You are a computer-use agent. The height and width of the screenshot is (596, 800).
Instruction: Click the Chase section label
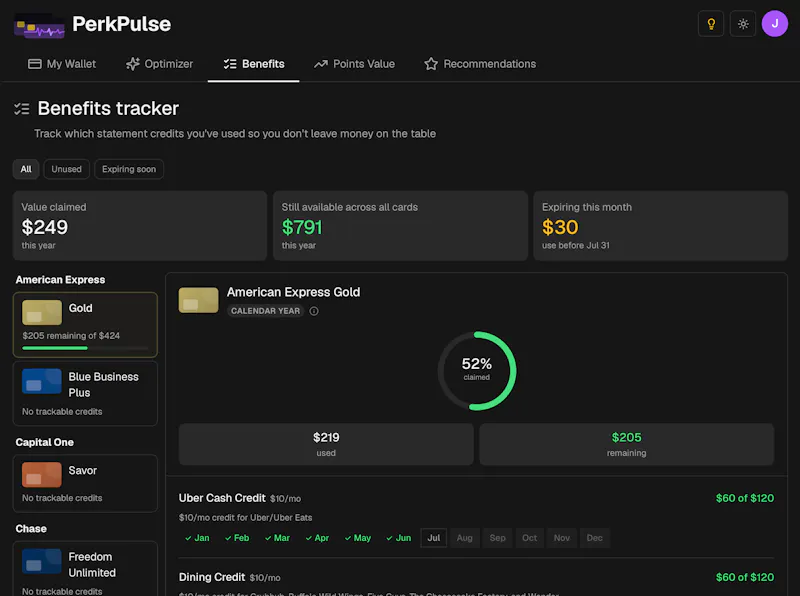[31, 529]
